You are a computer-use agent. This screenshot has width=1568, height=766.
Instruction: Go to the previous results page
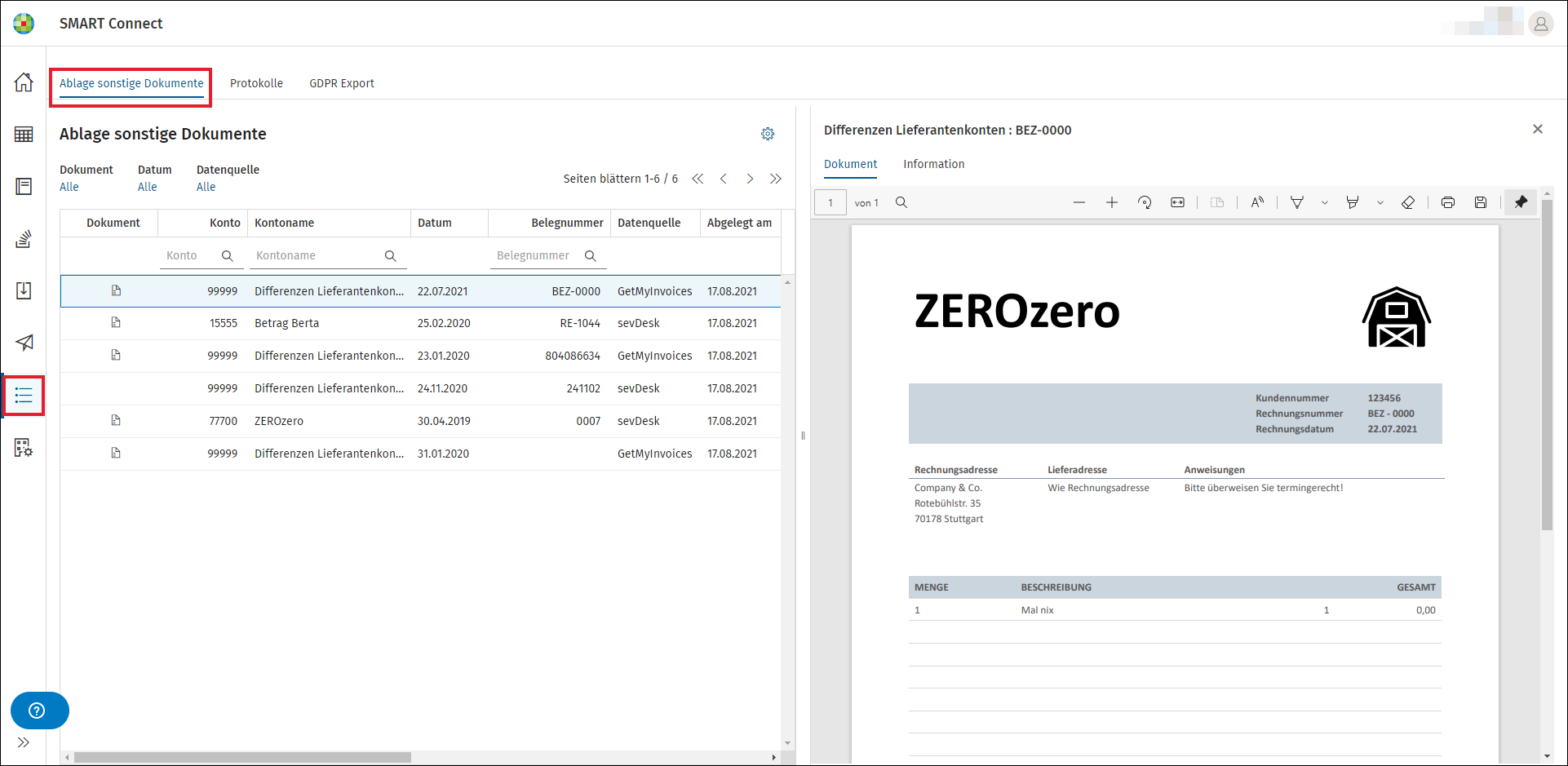(x=724, y=179)
